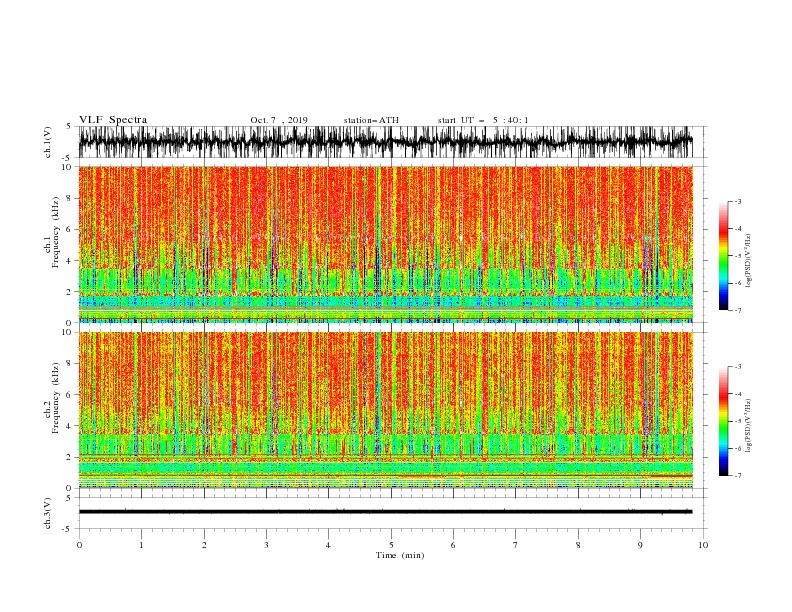This screenshot has width=792, height=612.
Task: Click the time axis tick label '5'
Action: 391,545
